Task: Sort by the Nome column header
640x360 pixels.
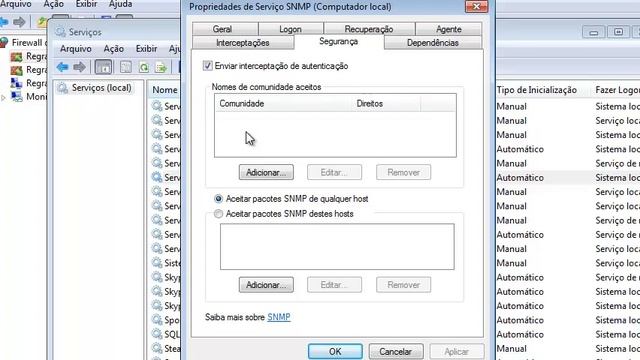Action: click(x=164, y=90)
